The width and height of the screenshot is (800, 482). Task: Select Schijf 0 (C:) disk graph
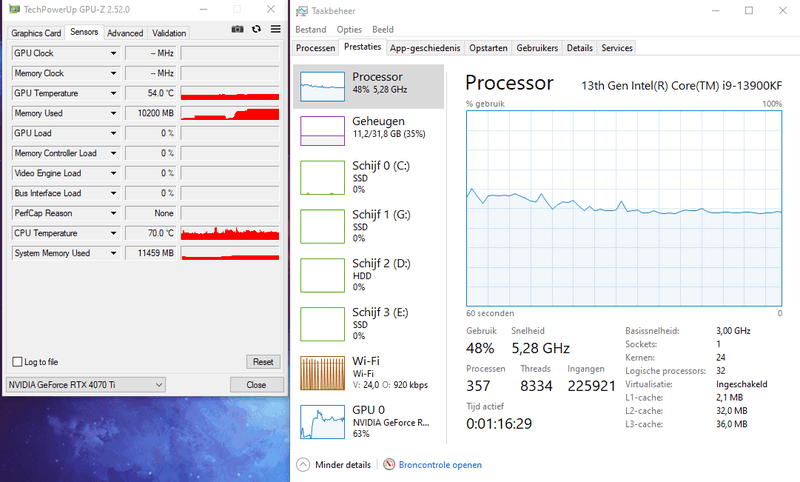pos(322,177)
